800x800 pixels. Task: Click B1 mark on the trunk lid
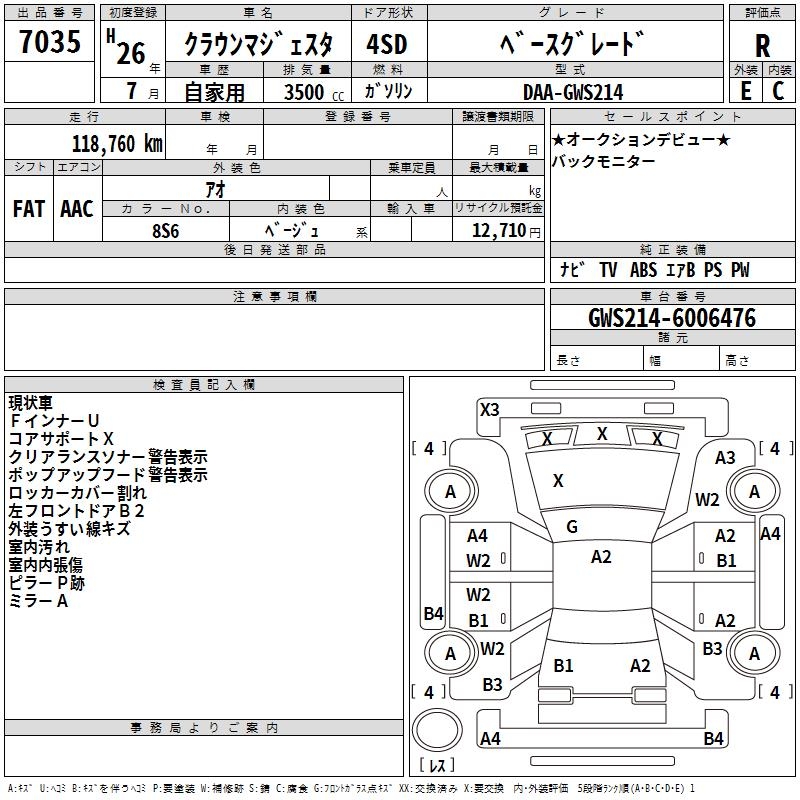point(563,666)
